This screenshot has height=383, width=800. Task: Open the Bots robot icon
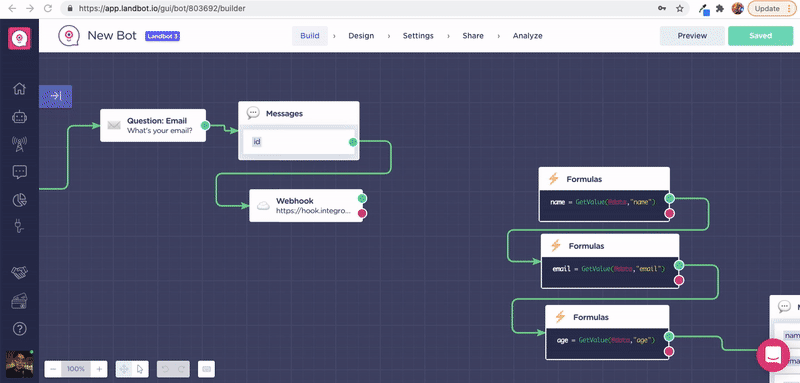[x=19, y=117]
